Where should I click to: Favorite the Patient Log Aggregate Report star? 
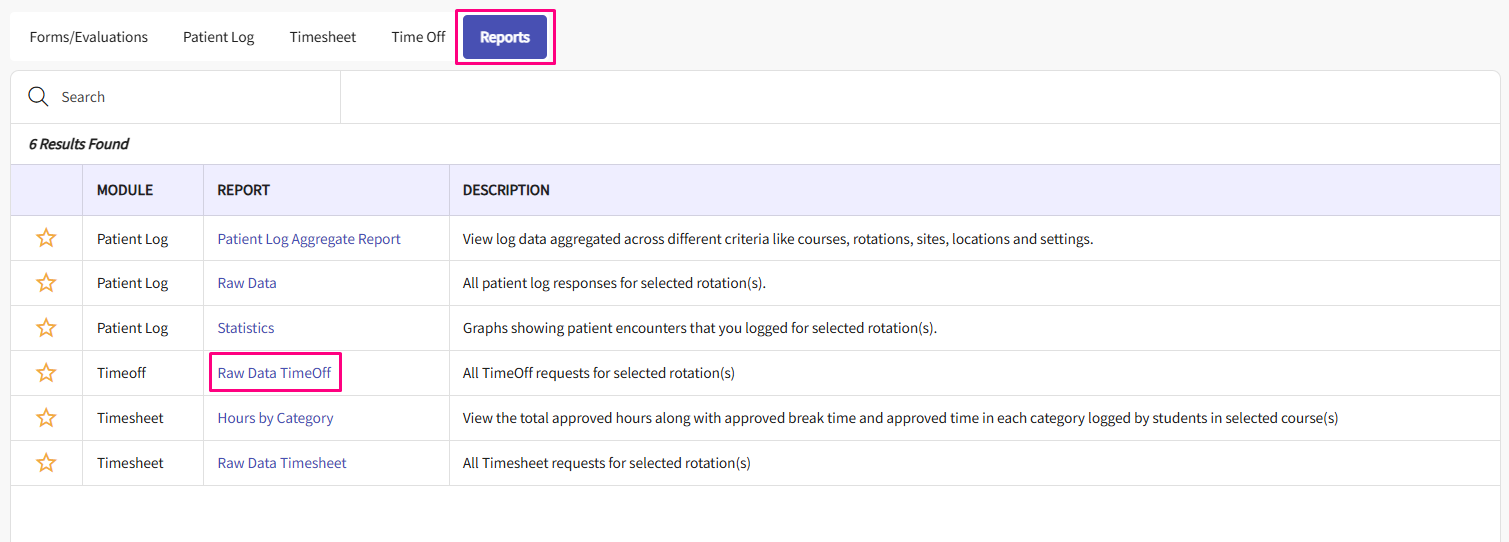(x=46, y=238)
